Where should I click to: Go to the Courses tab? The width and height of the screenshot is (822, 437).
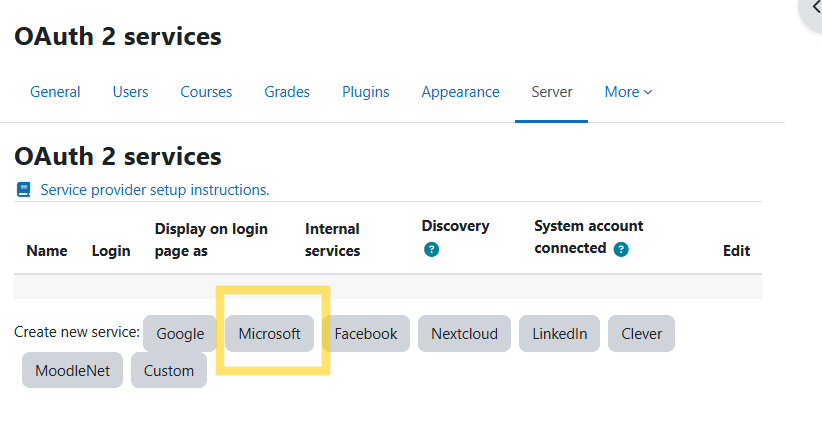tap(206, 92)
